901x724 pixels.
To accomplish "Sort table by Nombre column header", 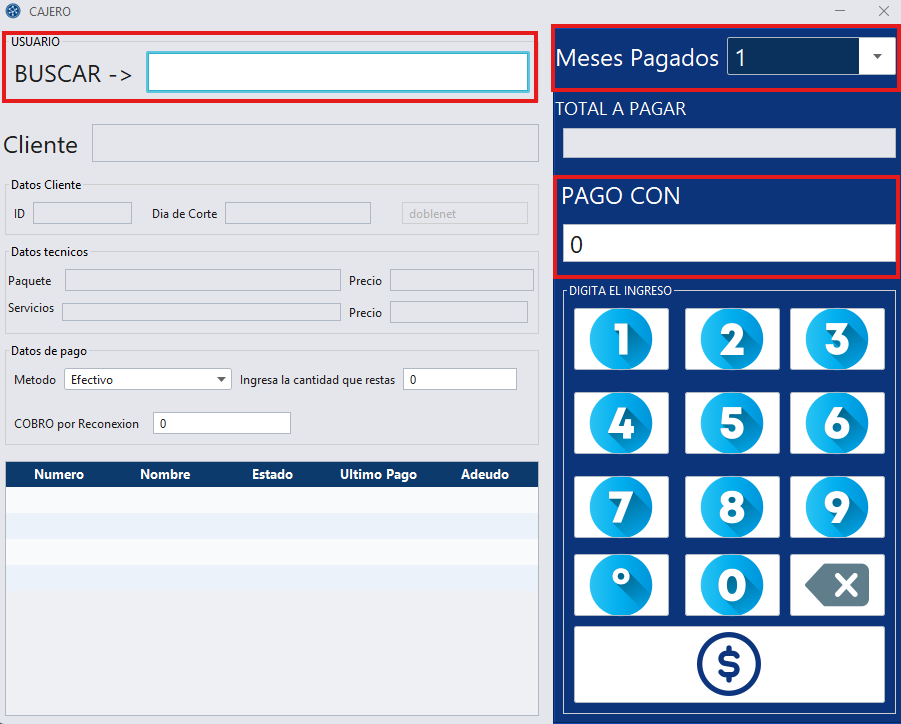I will point(165,475).
